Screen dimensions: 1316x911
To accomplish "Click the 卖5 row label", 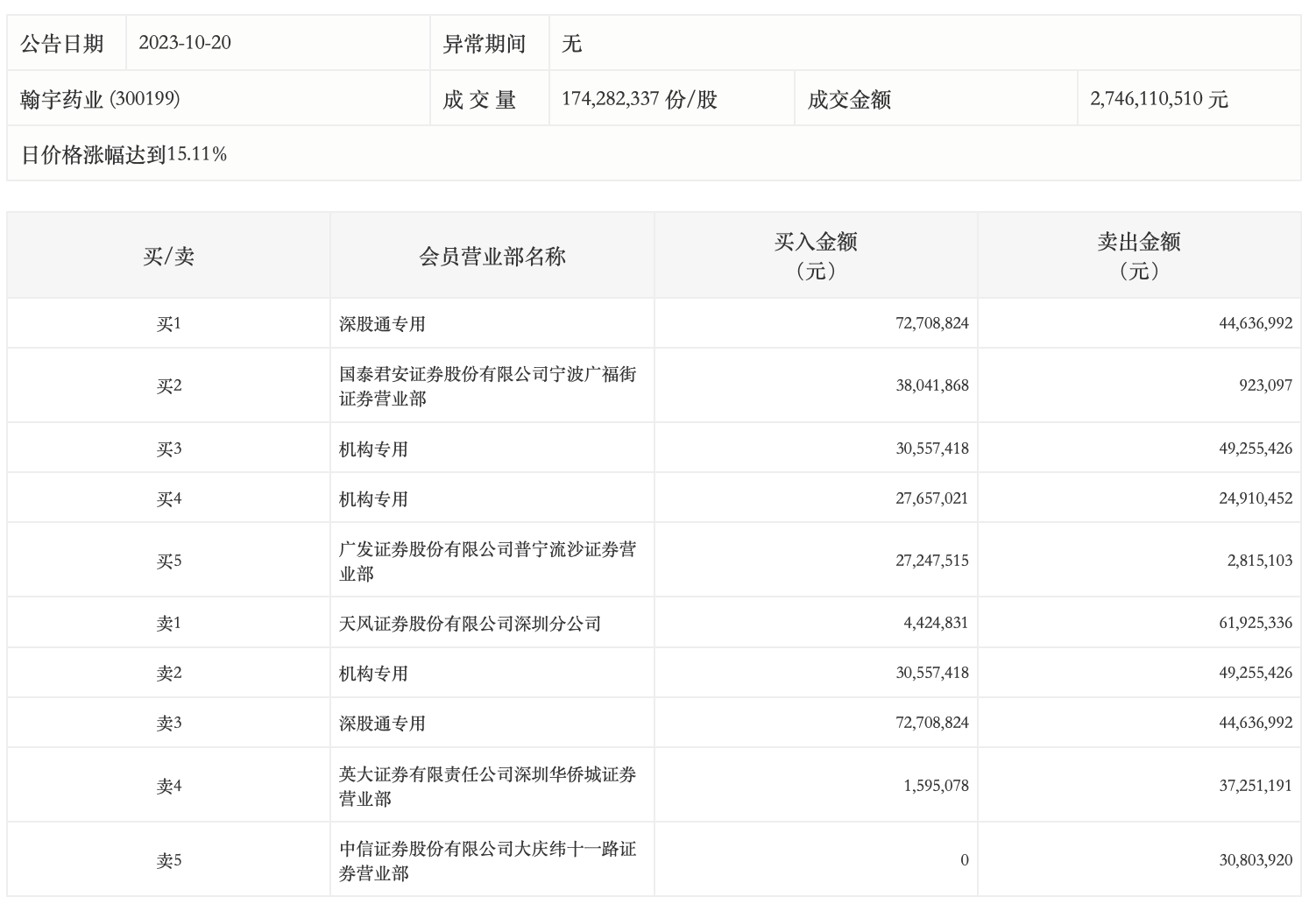I will click(168, 860).
